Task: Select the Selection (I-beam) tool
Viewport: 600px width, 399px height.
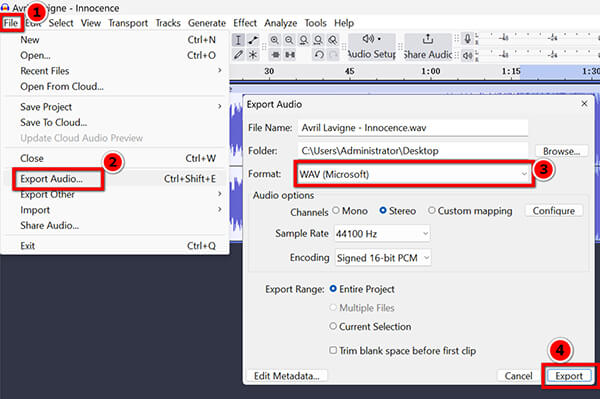Action: pyautogui.click(x=238, y=40)
